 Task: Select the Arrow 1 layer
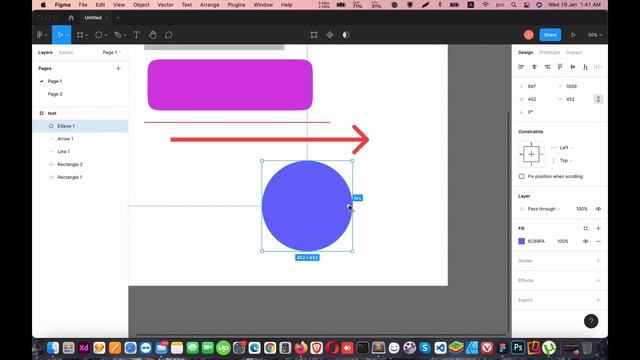click(80, 139)
